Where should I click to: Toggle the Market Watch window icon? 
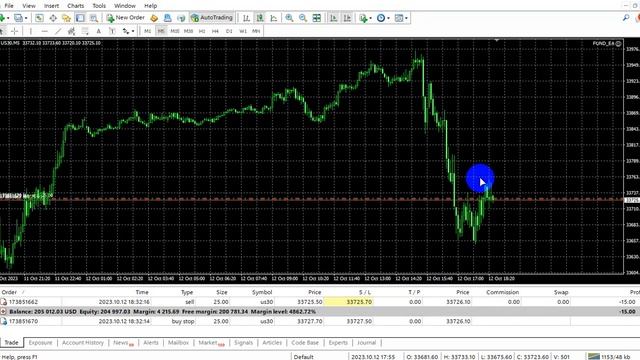(x=39, y=18)
